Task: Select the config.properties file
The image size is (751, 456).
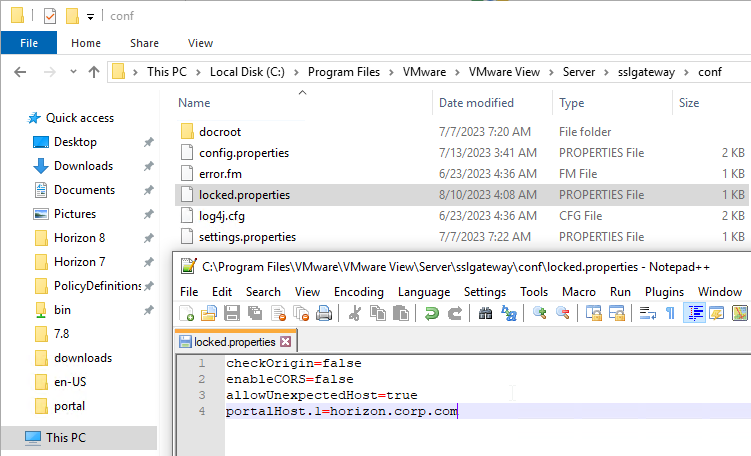Action: pyautogui.click(x=244, y=153)
